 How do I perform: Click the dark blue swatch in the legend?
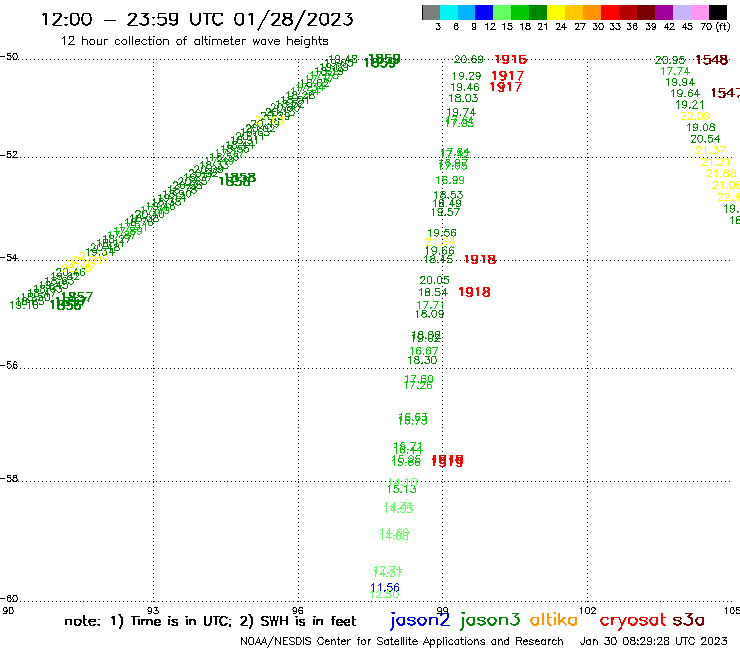[484, 12]
